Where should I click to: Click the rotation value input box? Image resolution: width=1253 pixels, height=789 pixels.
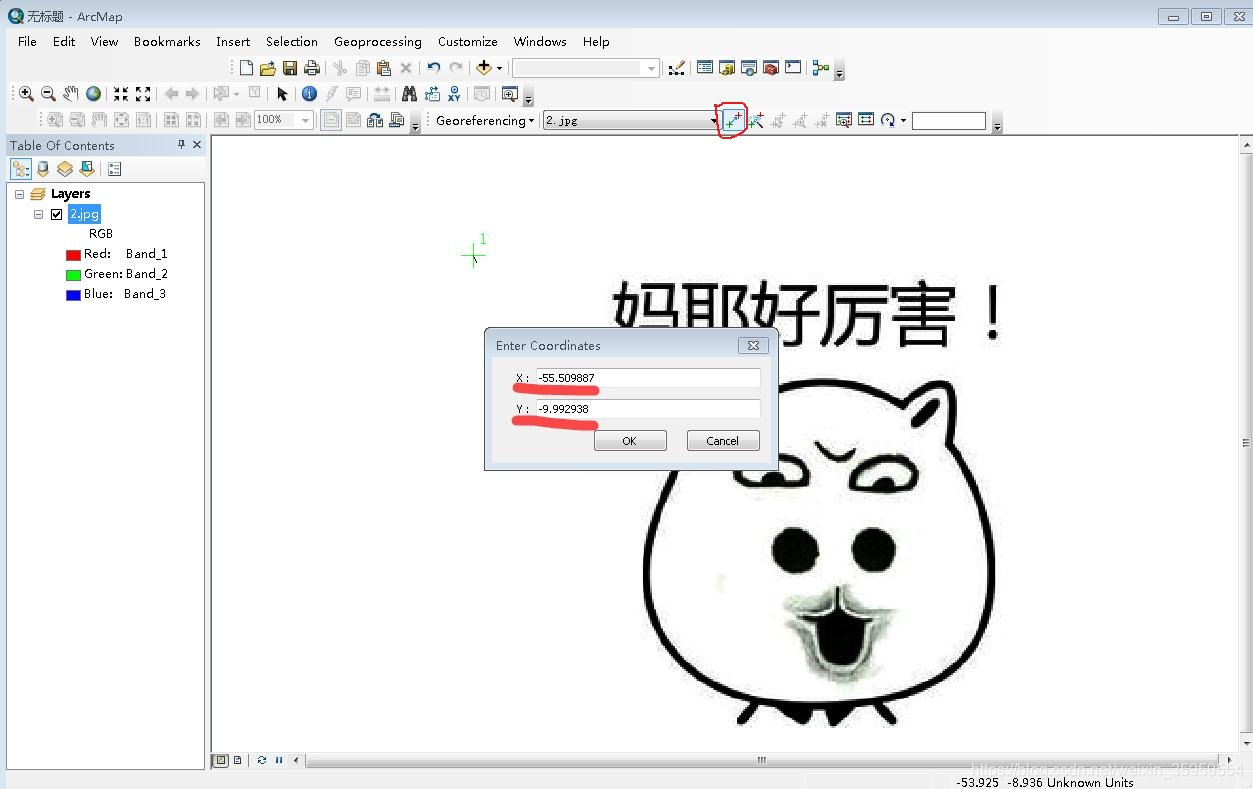949,121
